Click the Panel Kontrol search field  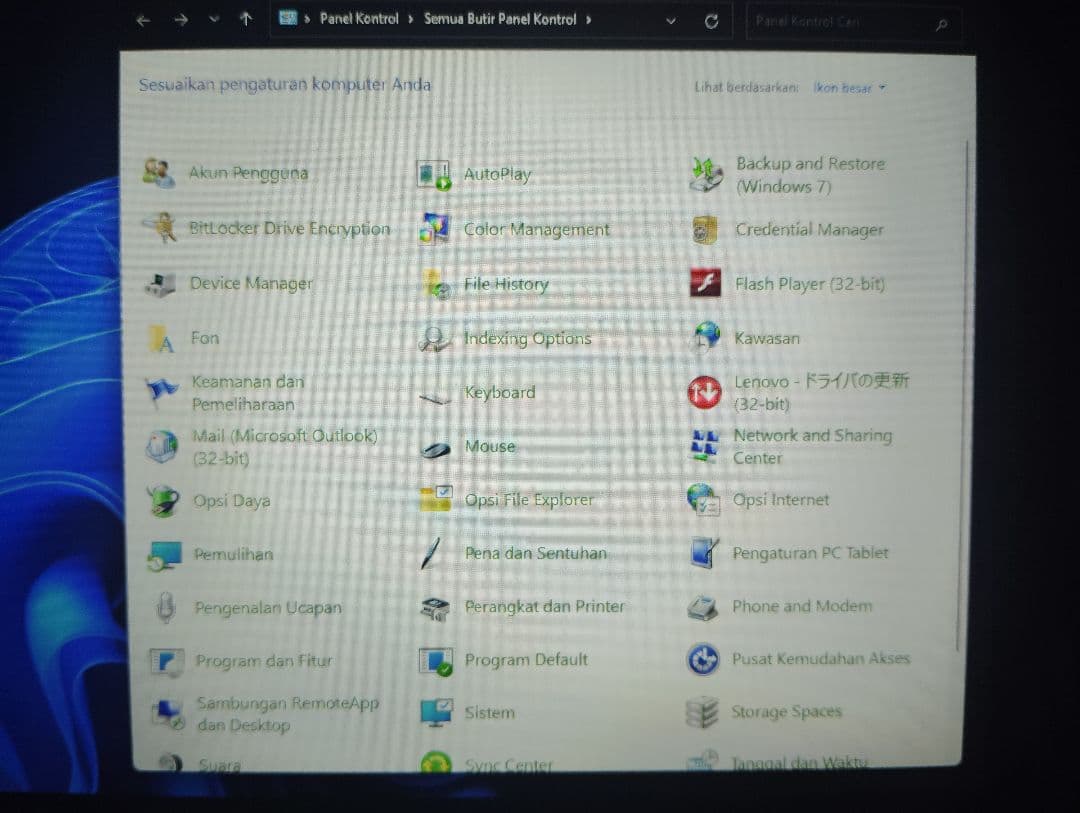click(852, 19)
